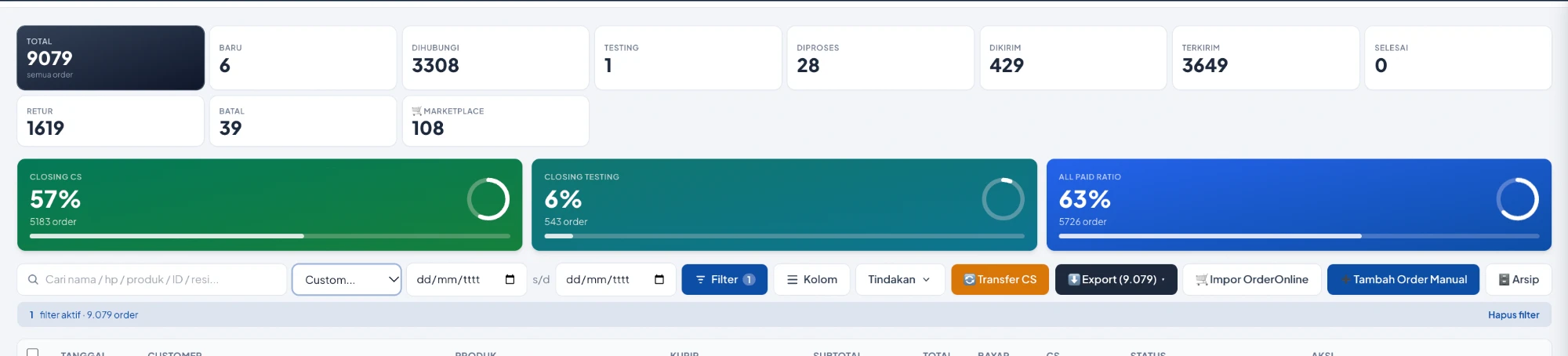1568x356 pixels.
Task: Open the Filter panel button
Action: point(724,280)
